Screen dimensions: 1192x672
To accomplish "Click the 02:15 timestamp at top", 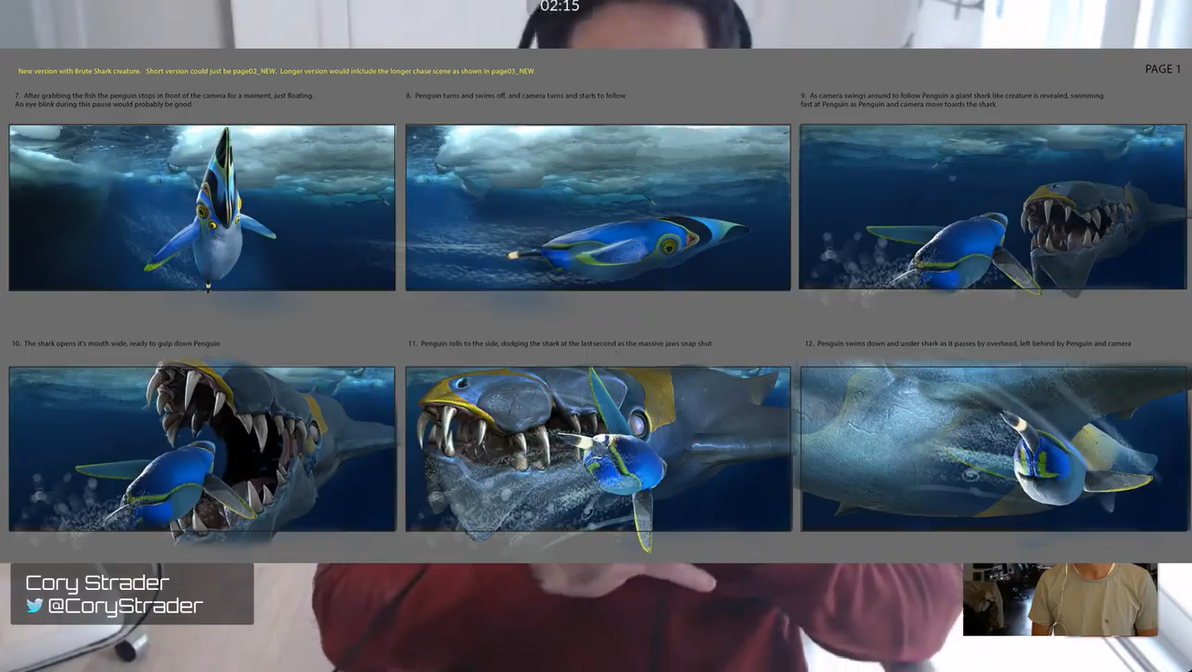I will [559, 7].
